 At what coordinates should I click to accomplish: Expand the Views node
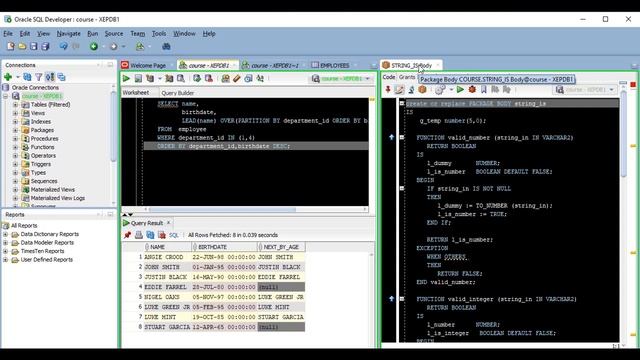click(15, 113)
